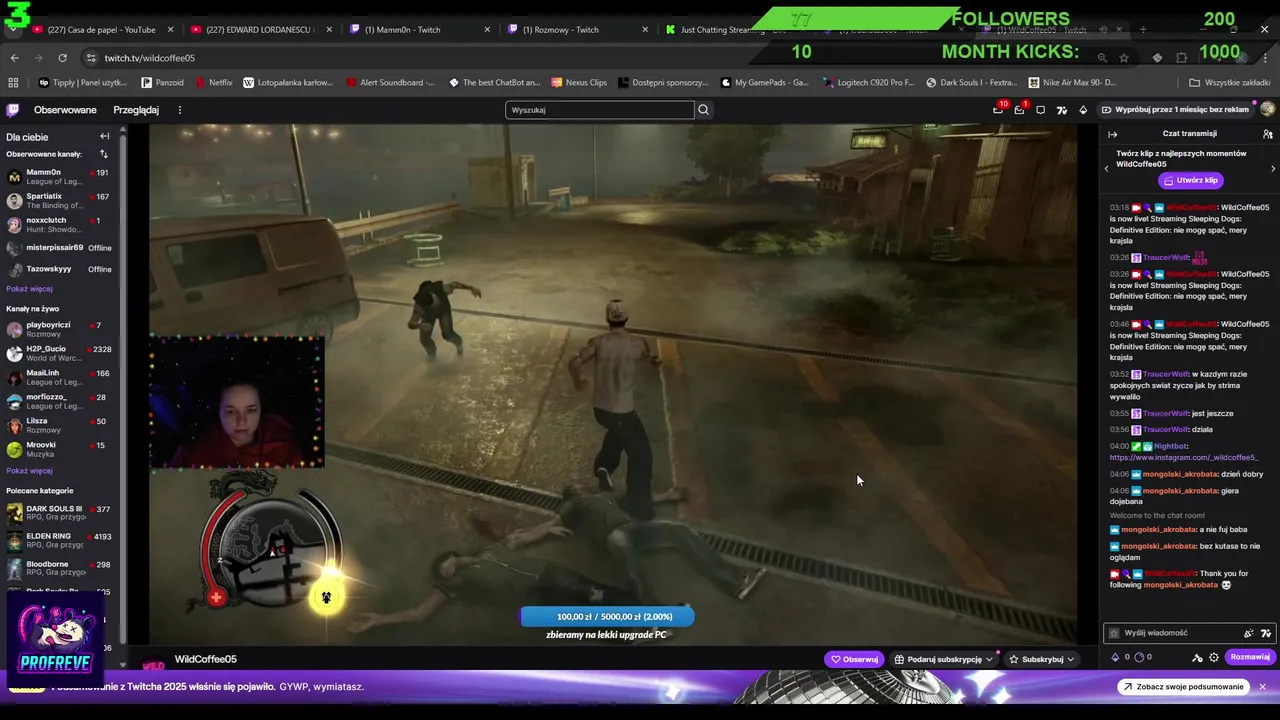Click Wypróbuj przez 1 miesiąc bez reklam
This screenshot has height=720, width=1280.
point(1176,110)
